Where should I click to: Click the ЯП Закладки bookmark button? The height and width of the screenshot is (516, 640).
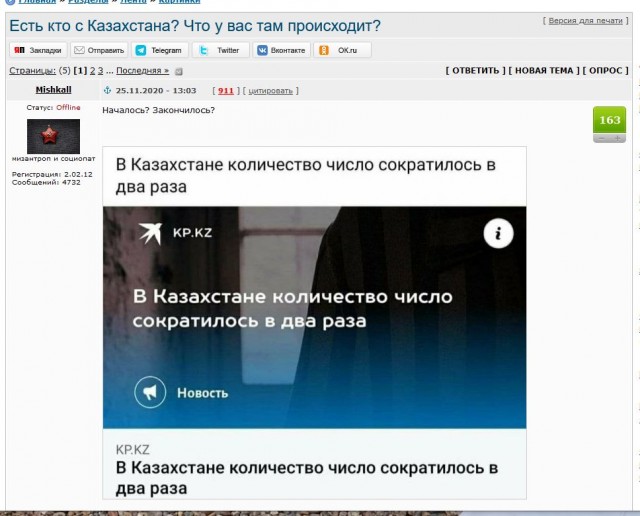coord(38,50)
